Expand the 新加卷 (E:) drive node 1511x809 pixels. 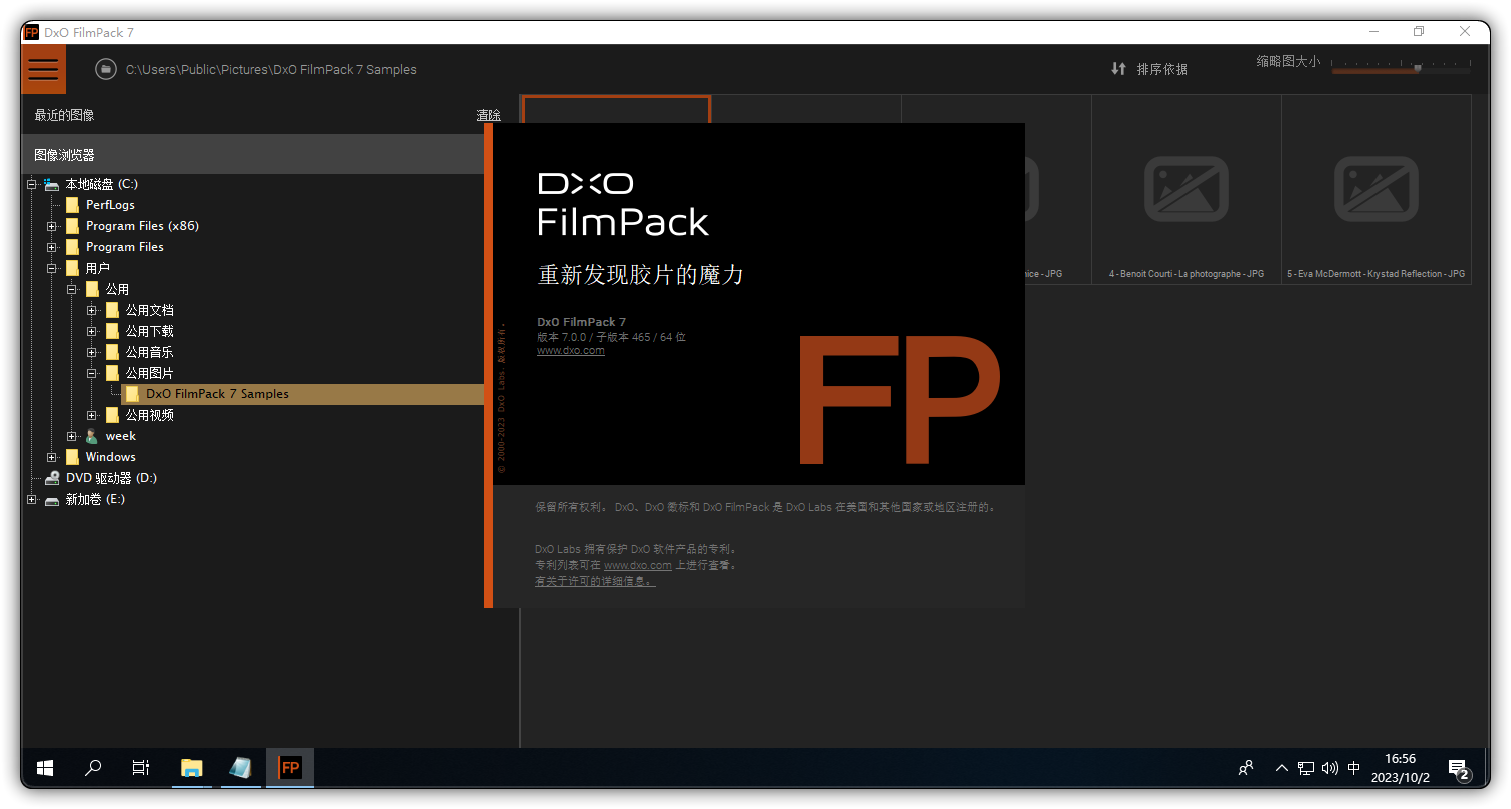click(32, 499)
